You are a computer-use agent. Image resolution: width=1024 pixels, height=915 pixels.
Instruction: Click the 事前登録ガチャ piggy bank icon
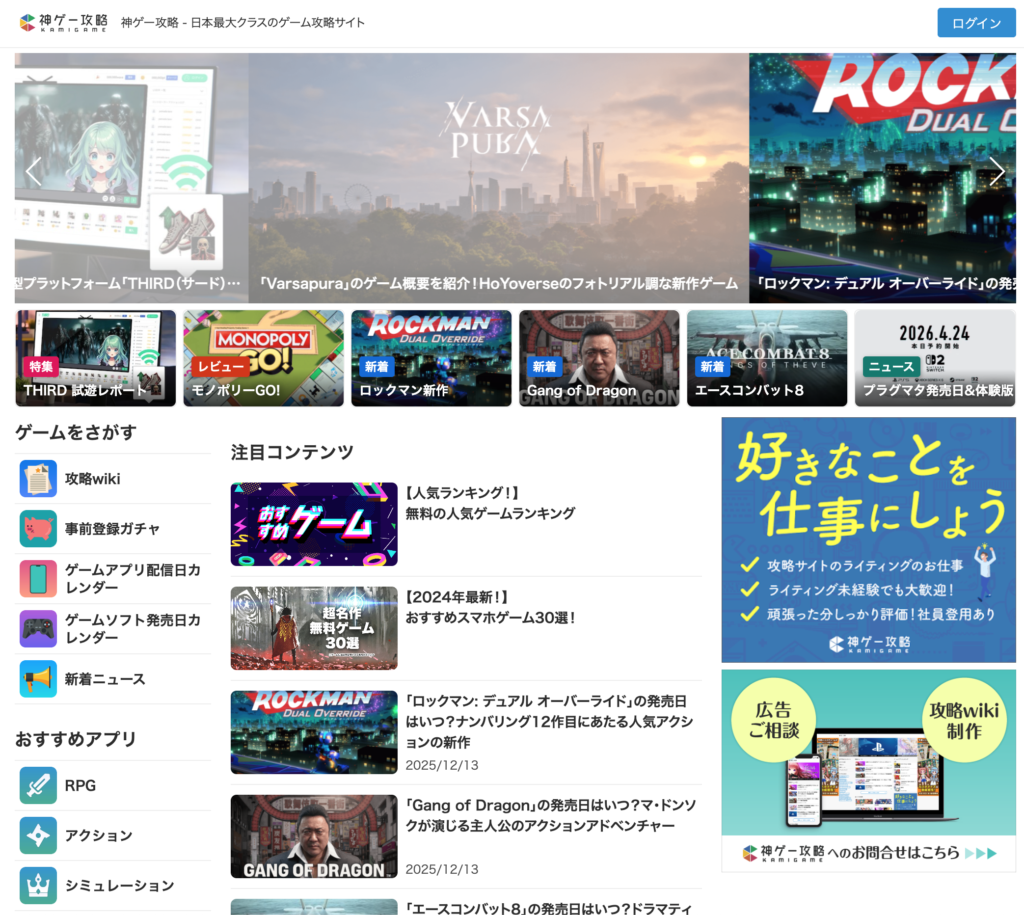pyautogui.click(x=38, y=529)
